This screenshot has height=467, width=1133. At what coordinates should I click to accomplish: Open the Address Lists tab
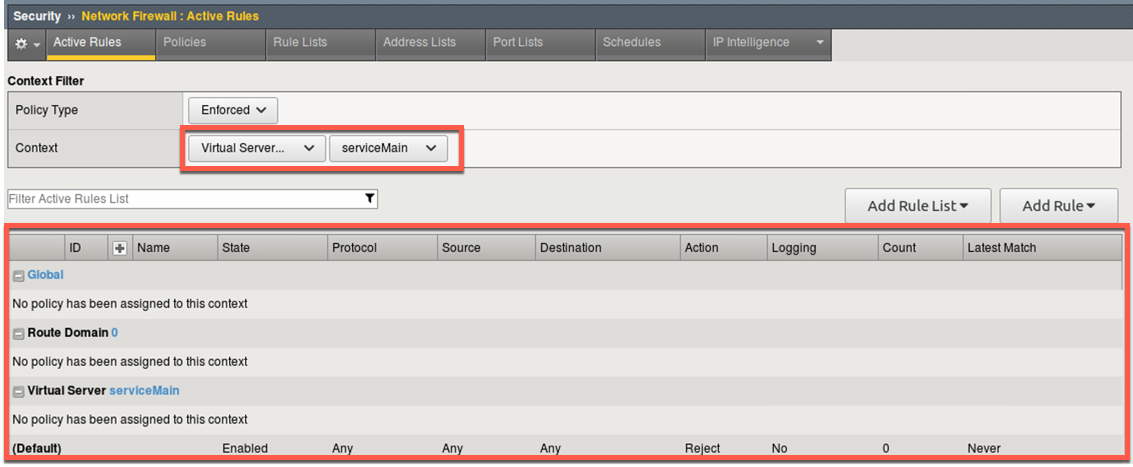tap(430, 43)
